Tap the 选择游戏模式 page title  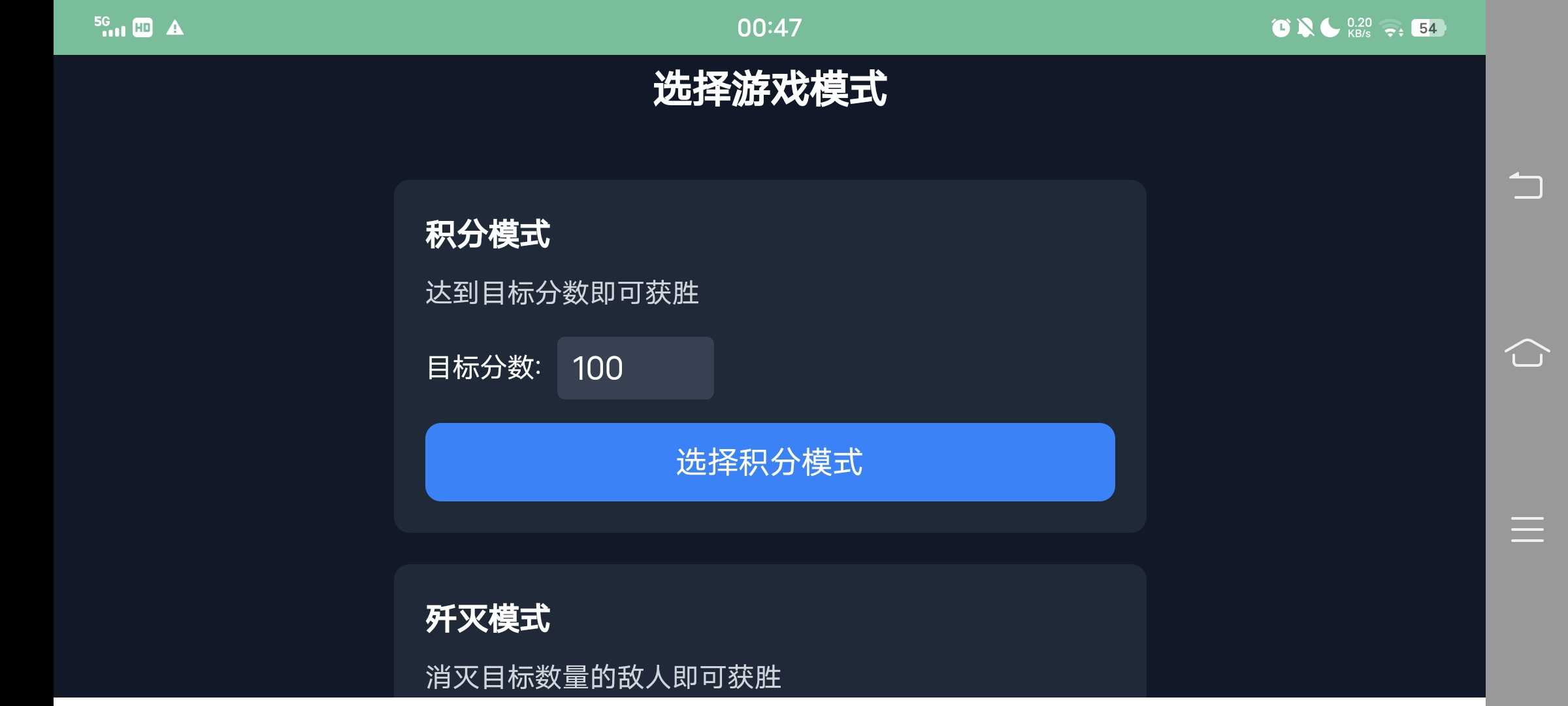(770, 89)
